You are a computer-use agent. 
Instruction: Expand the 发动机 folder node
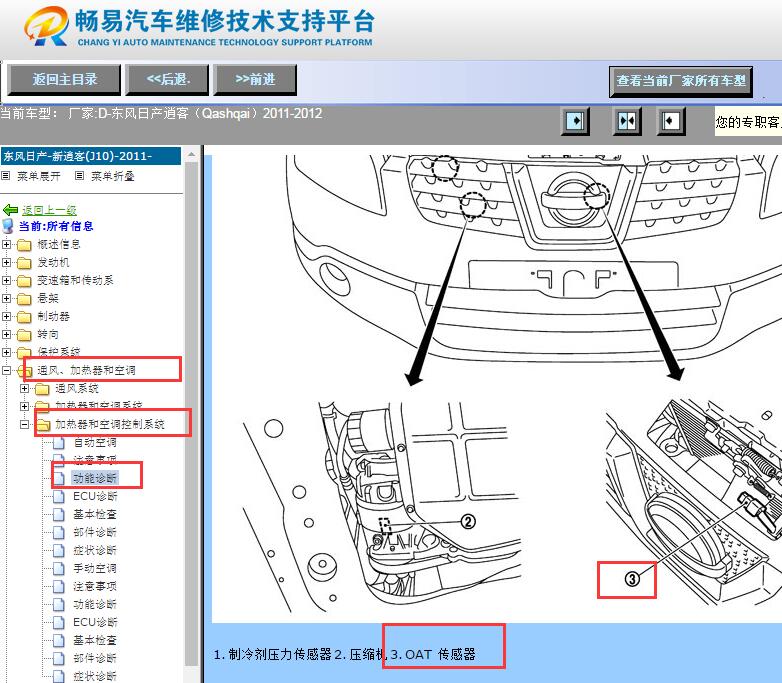pos(6,262)
